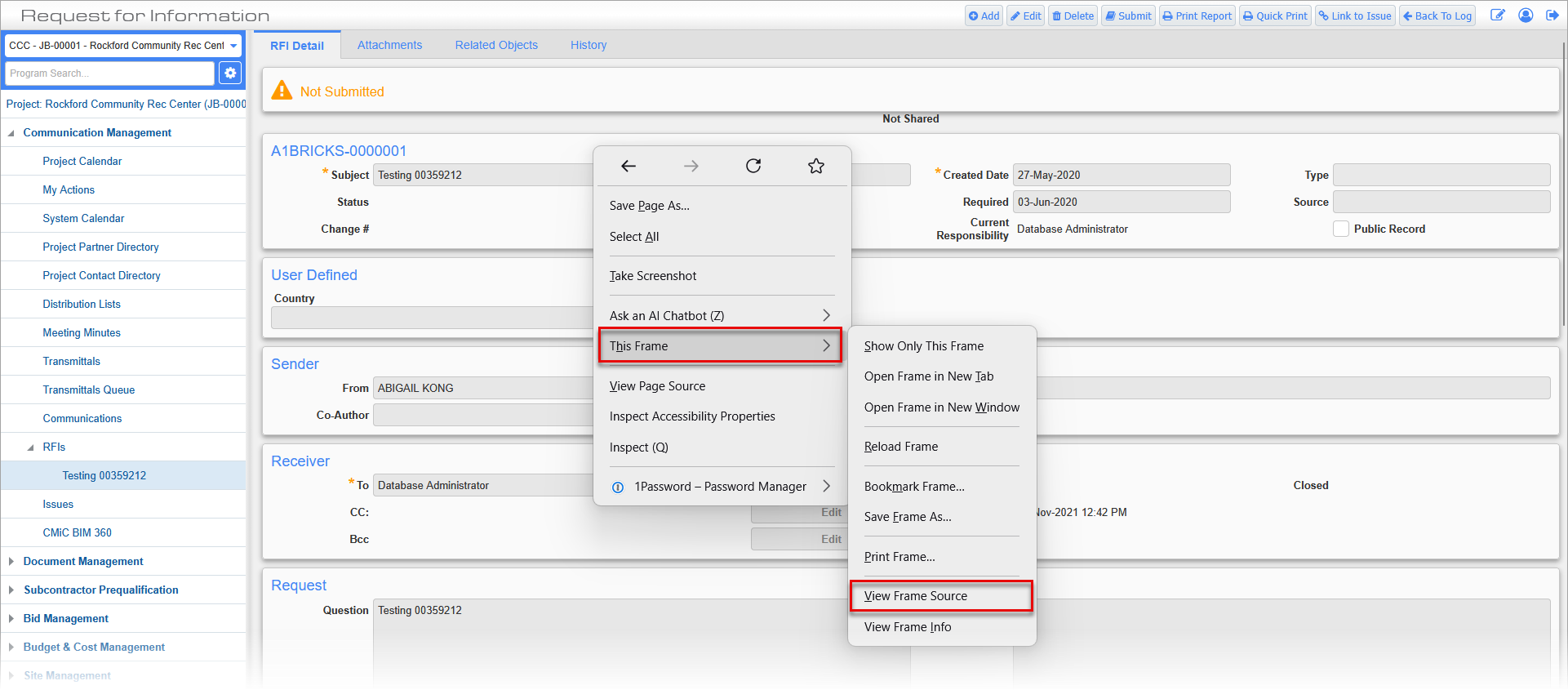Toggle the Public Record checkbox
The height and width of the screenshot is (690, 1568).
[x=1340, y=229]
